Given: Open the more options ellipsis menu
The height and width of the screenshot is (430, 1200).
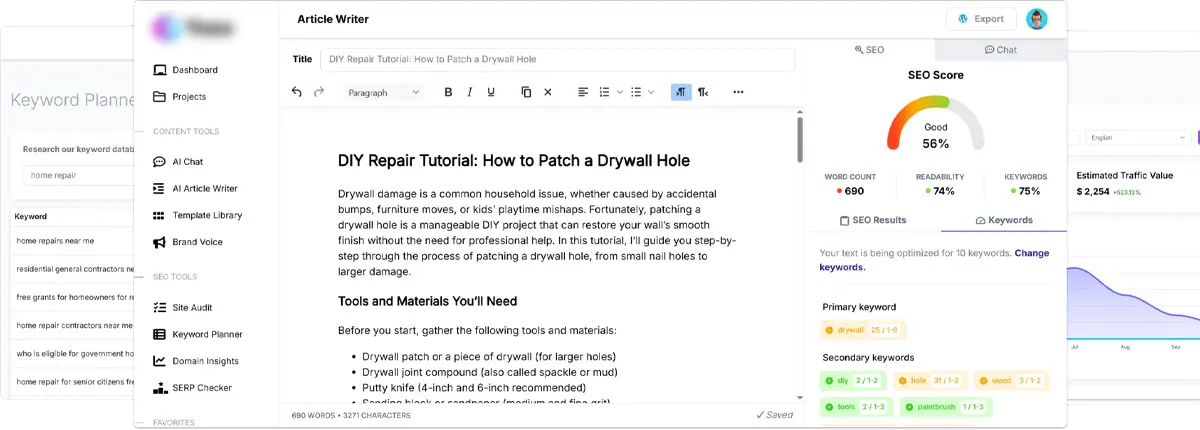Looking at the screenshot, I should point(738,92).
